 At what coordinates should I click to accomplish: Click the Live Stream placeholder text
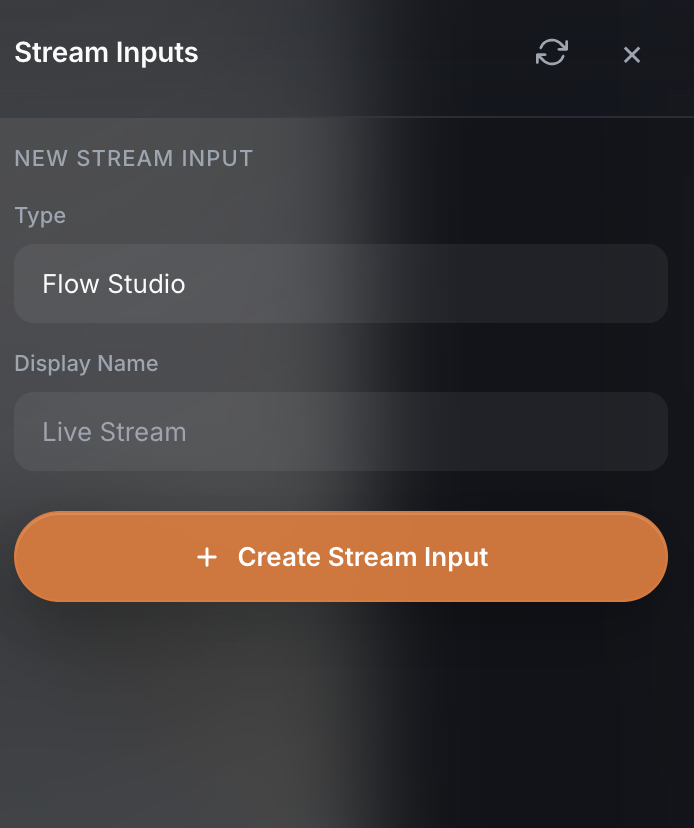[114, 432]
